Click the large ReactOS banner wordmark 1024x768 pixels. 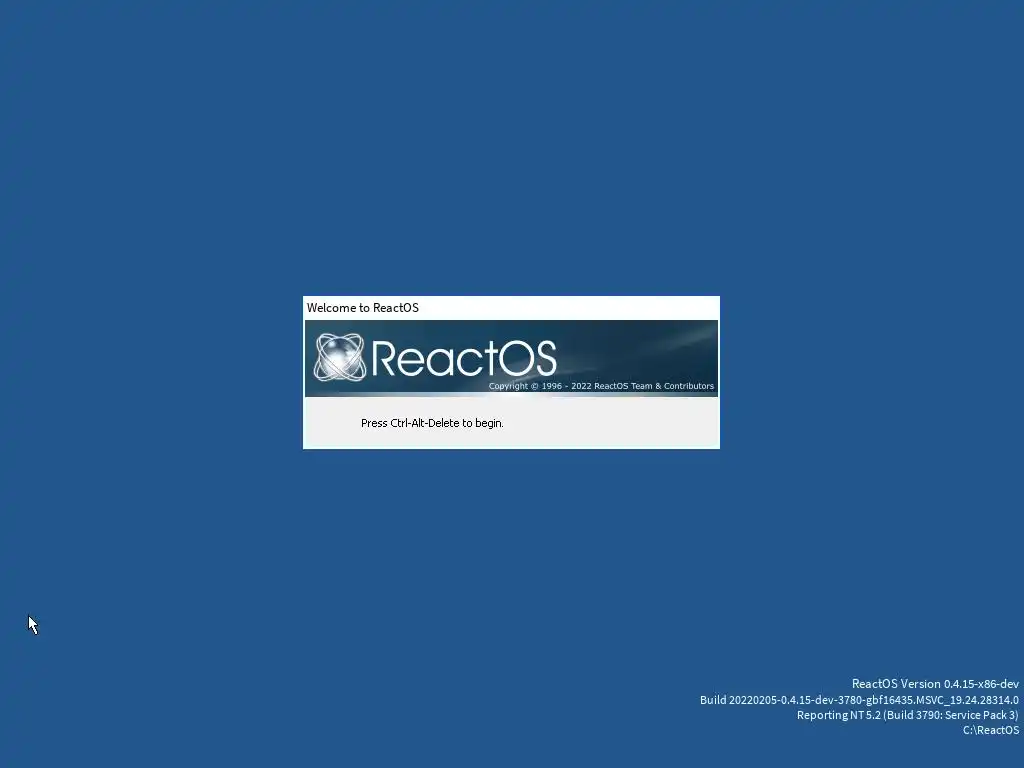click(464, 358)
